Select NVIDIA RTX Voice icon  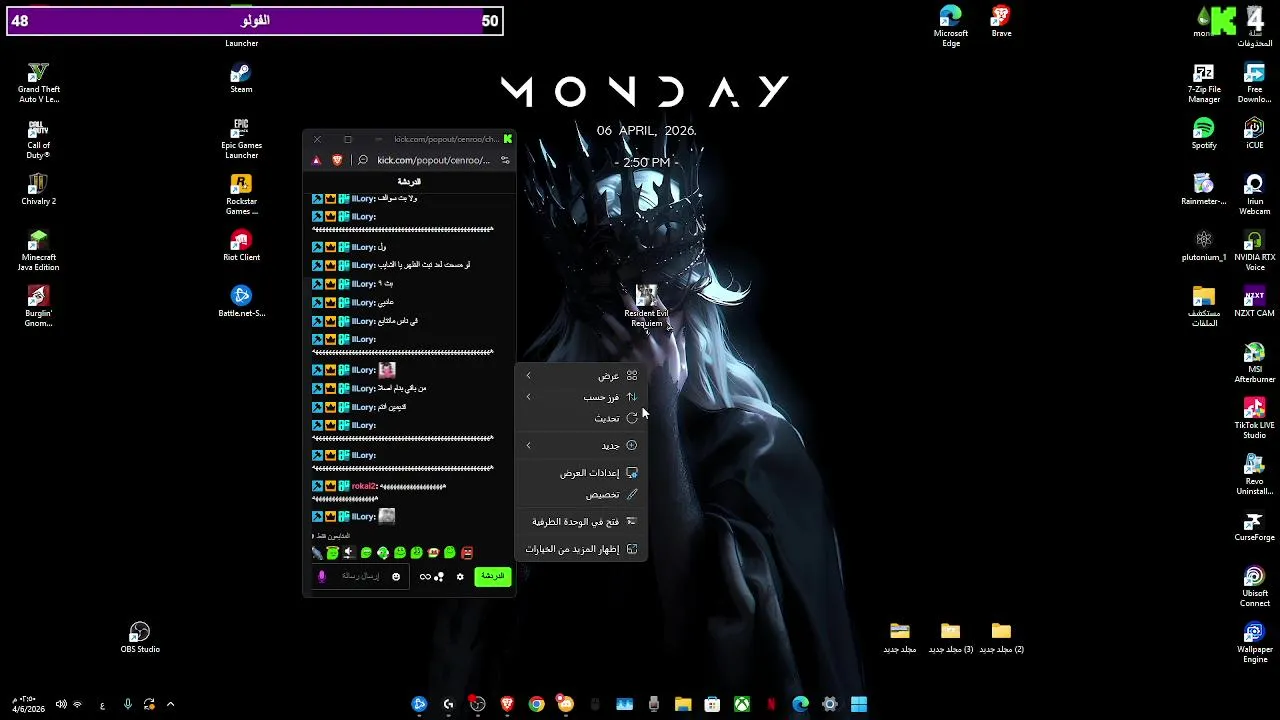tap(1254, 251)
